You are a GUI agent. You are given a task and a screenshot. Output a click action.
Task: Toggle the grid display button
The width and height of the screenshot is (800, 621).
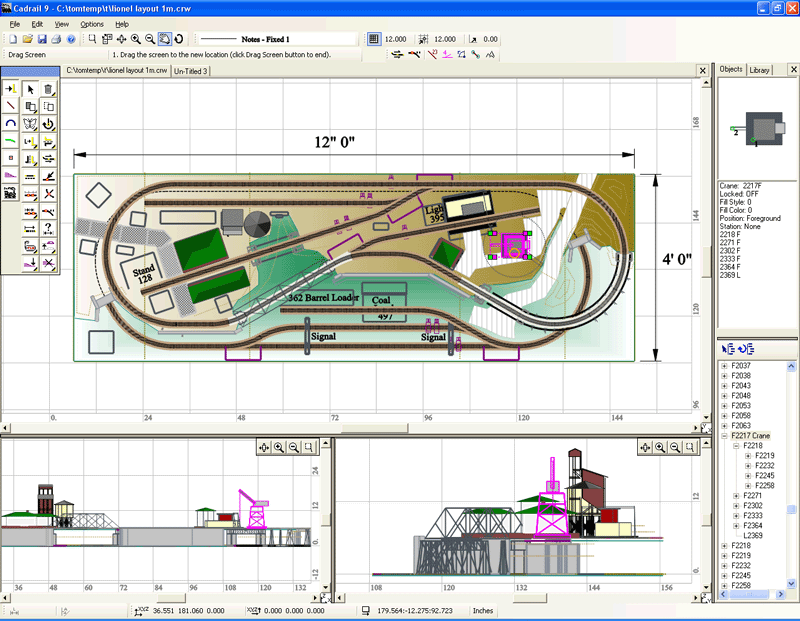374,39
